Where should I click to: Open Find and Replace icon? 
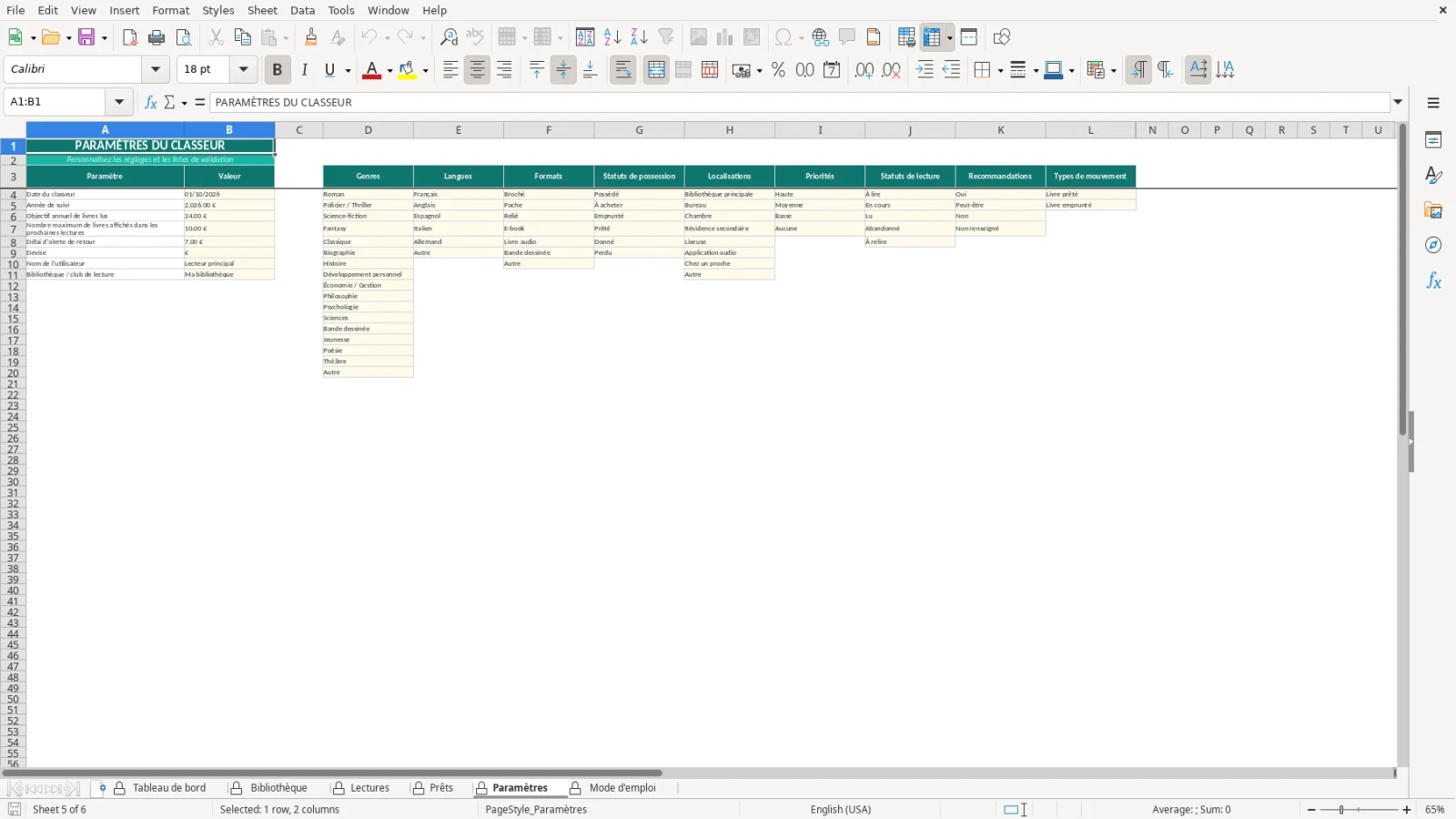point(449,37)
